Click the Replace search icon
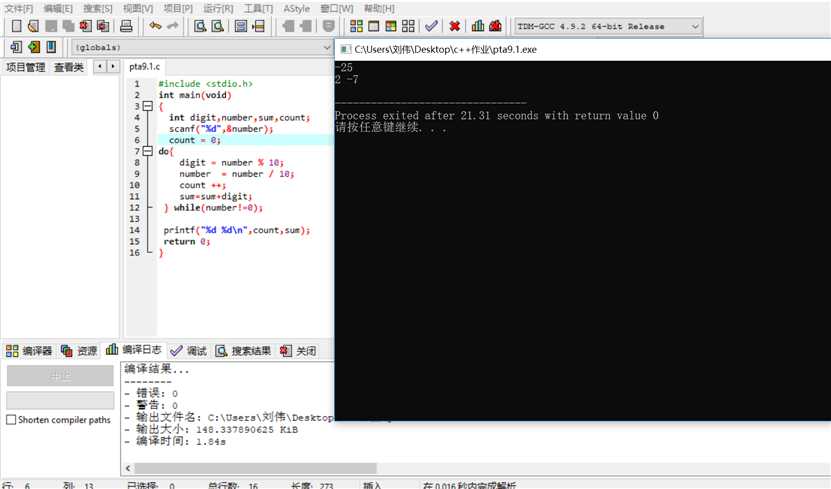The width and height of the screenshot is (831, 489). pos(217,26)
